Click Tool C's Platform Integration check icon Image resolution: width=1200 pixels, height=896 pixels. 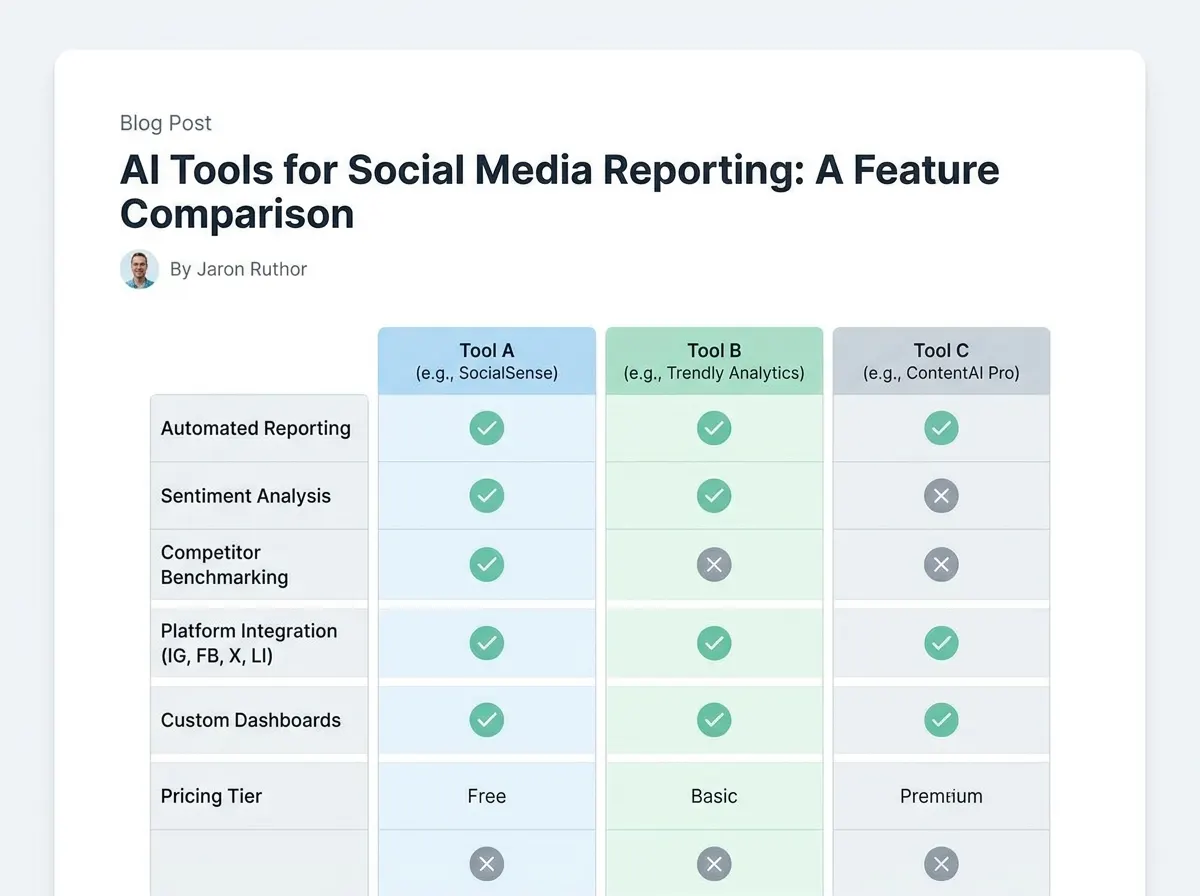941,642
